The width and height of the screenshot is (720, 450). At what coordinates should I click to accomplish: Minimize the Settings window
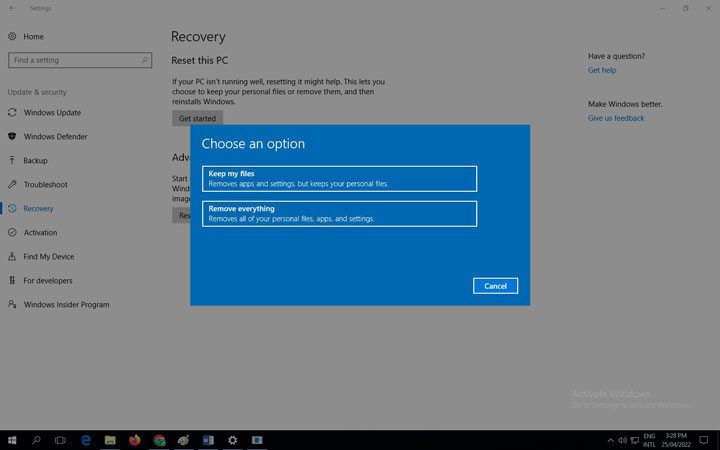(x=663, y=8)
